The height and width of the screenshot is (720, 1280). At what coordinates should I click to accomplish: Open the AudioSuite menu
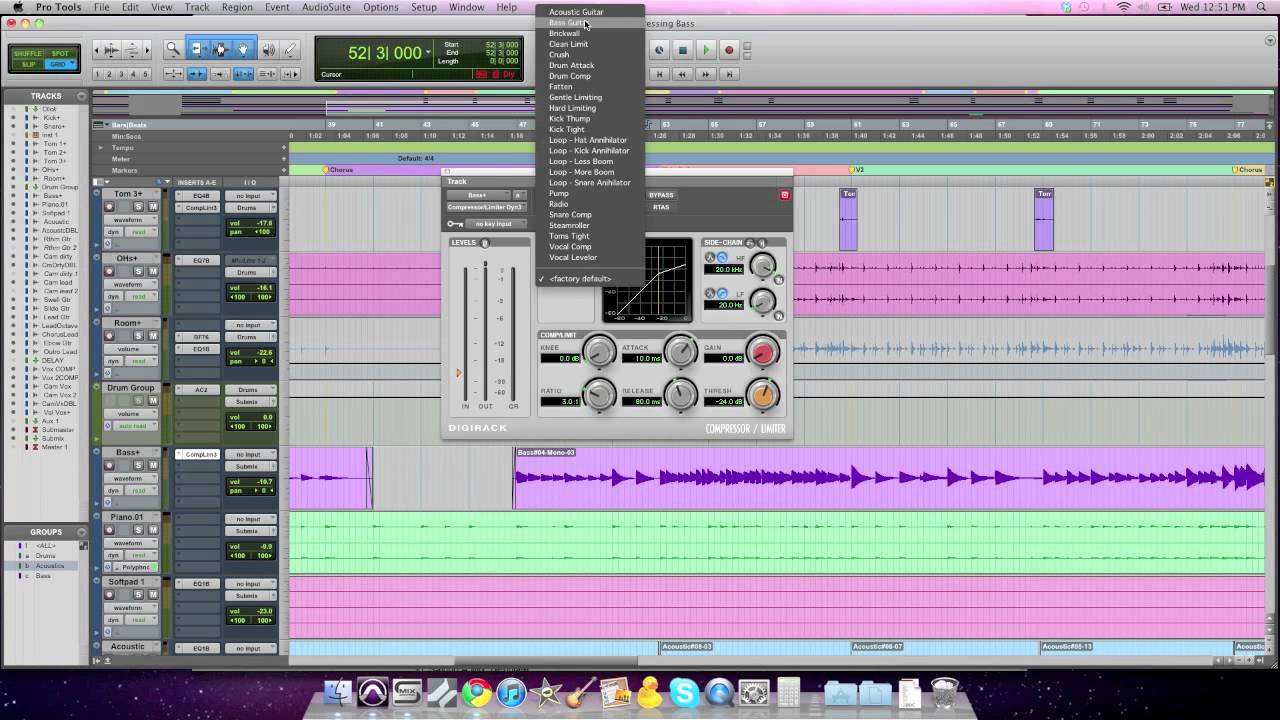[x=326, y=7]
